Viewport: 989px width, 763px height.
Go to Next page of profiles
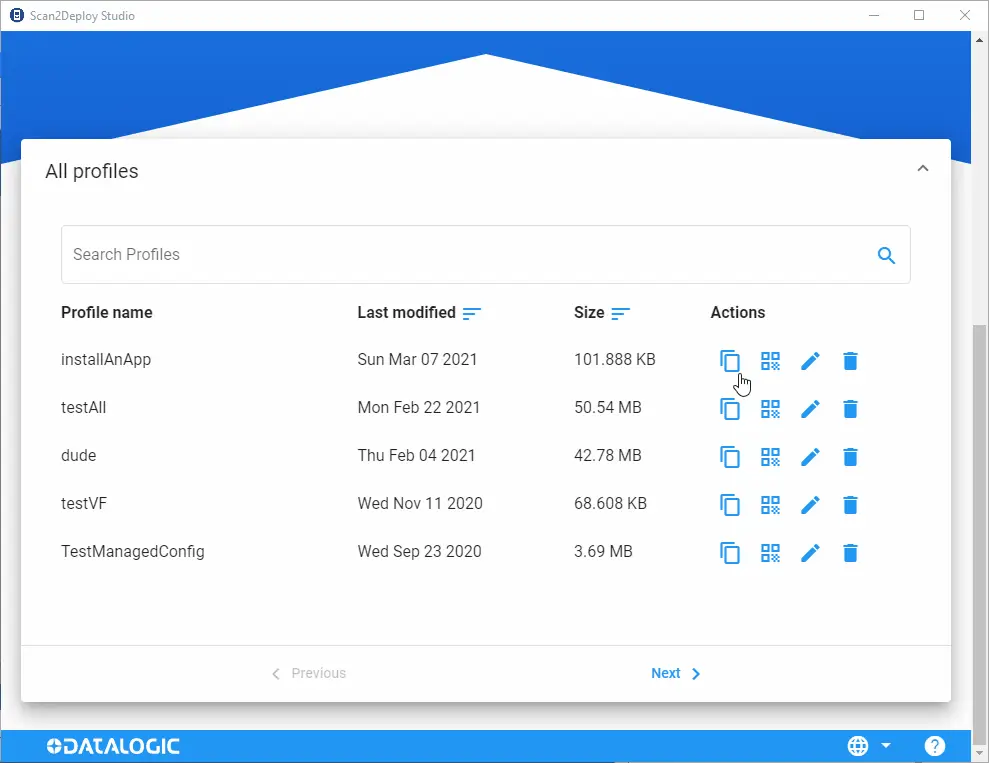[x=676, y=673]
